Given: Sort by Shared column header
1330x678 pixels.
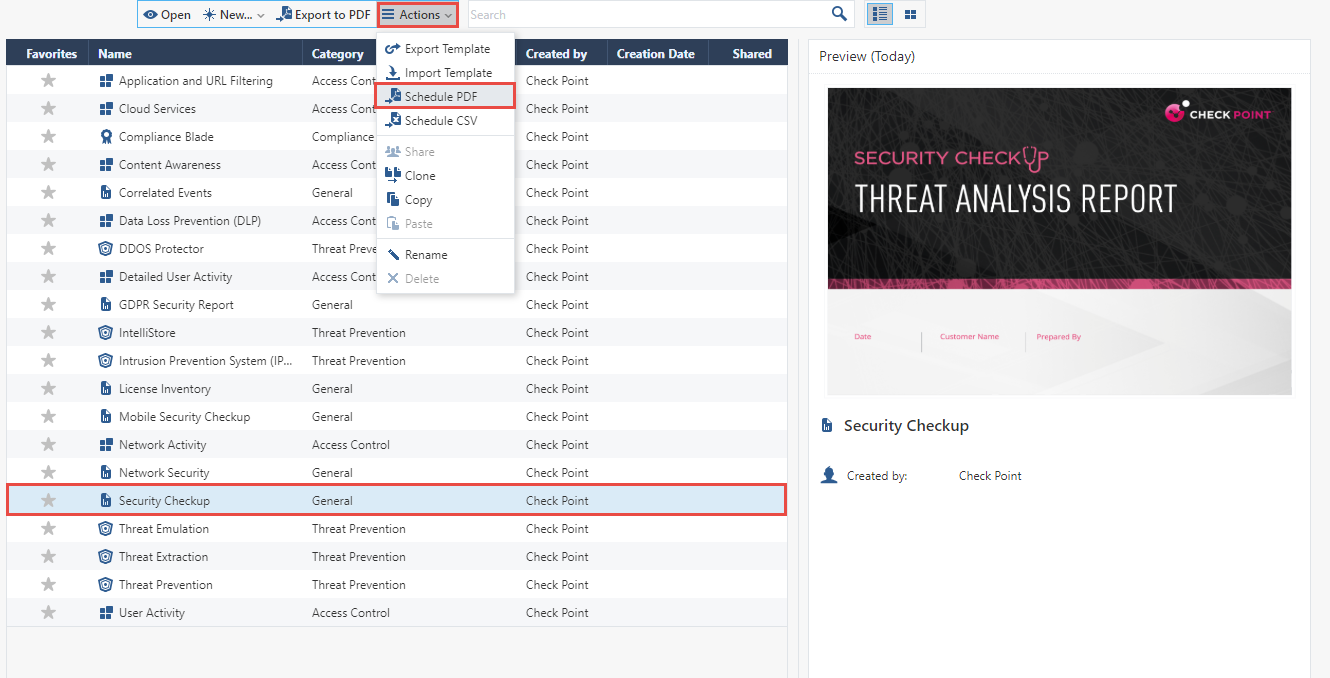Looking at the screenshot, I should point(751,54).
